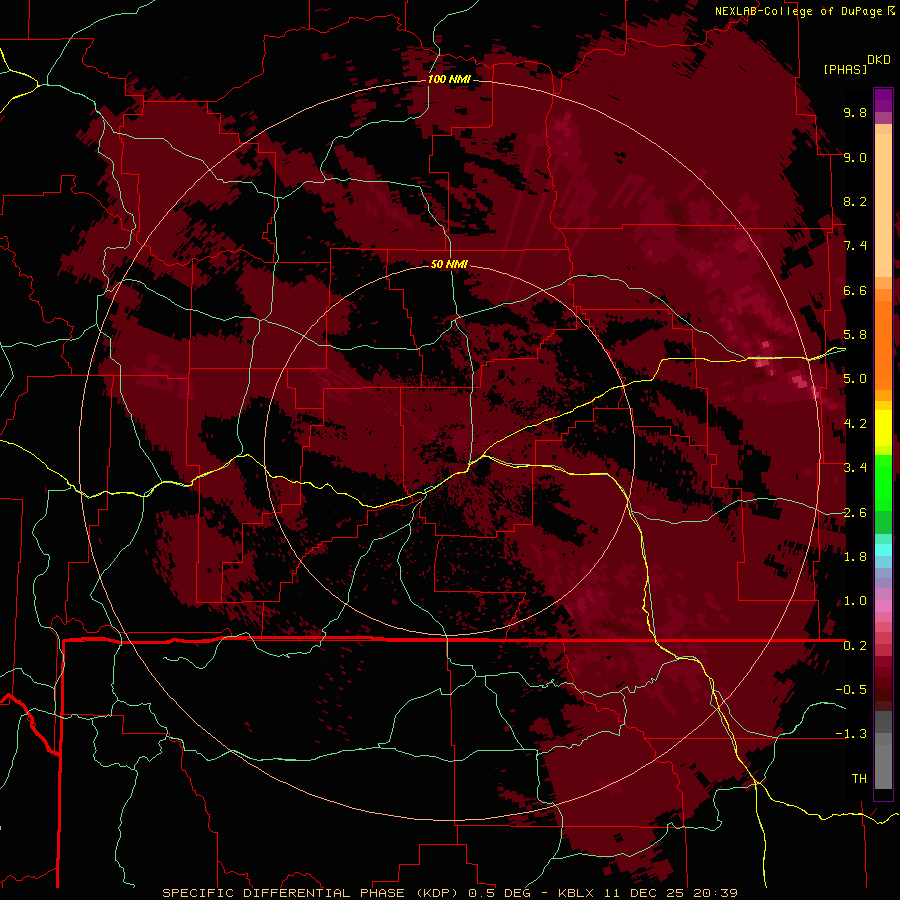Click the [PHAS] legend heading
The width and height of the screenshot is (900, 900).
point(845,70)
